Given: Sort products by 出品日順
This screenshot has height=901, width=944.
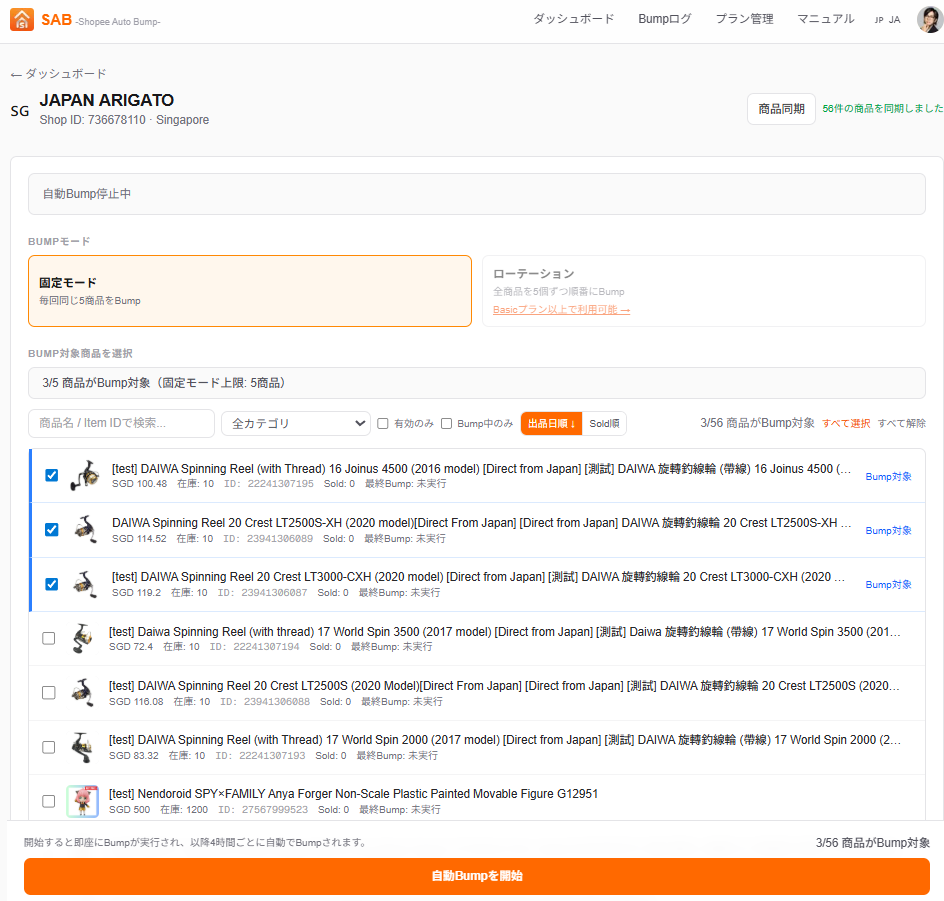Looking at the screenshot, I should pos(551,424).
